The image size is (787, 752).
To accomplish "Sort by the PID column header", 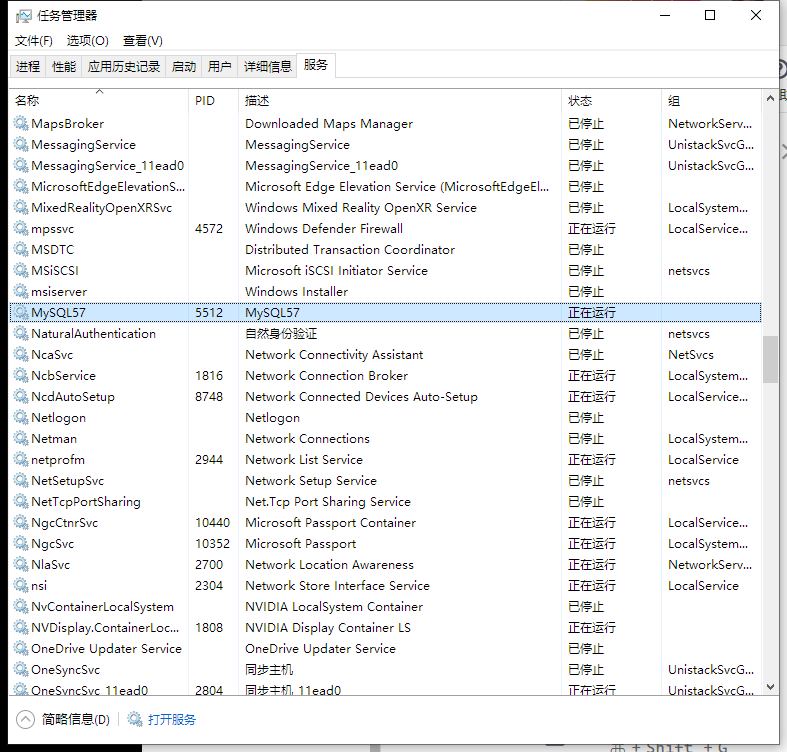I will point(213,100).
